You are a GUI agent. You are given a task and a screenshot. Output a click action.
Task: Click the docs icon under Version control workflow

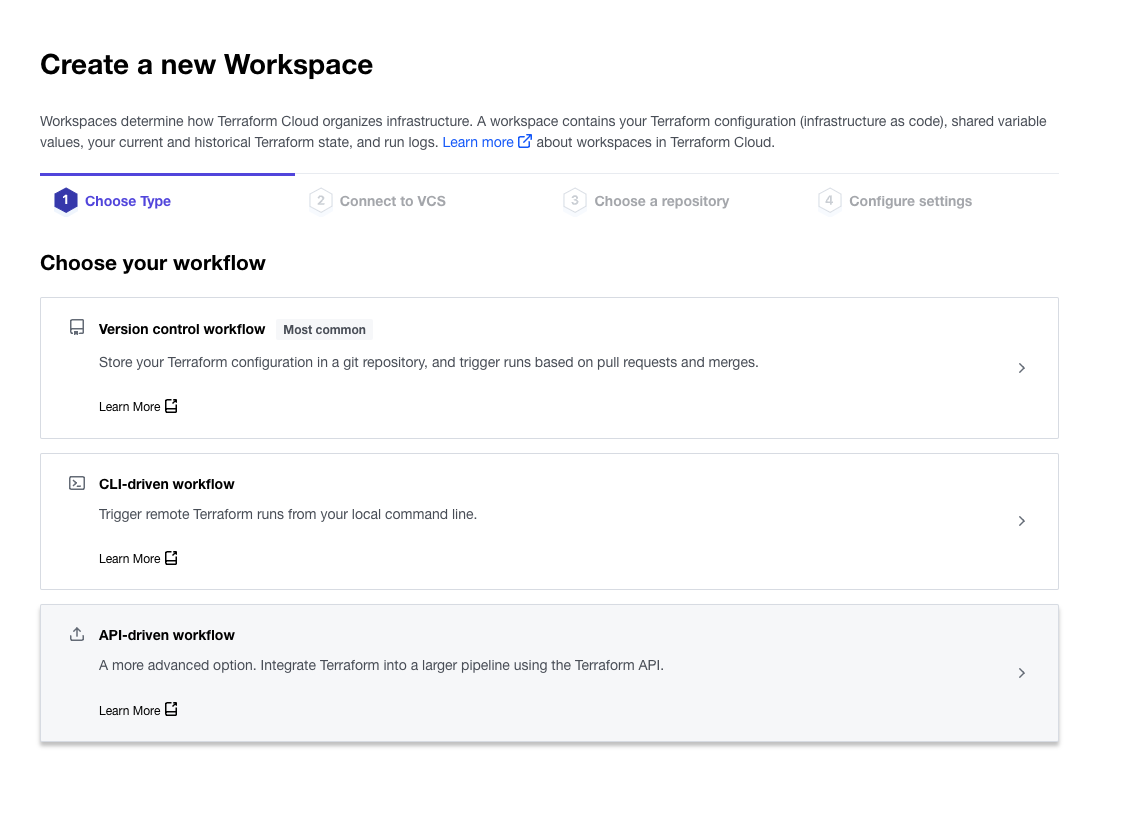click(171, 406)
